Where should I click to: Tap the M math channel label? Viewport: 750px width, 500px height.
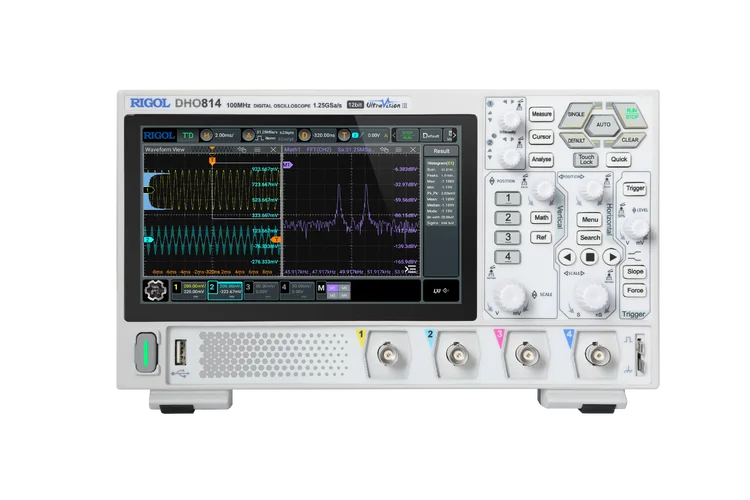pos(321,288)
